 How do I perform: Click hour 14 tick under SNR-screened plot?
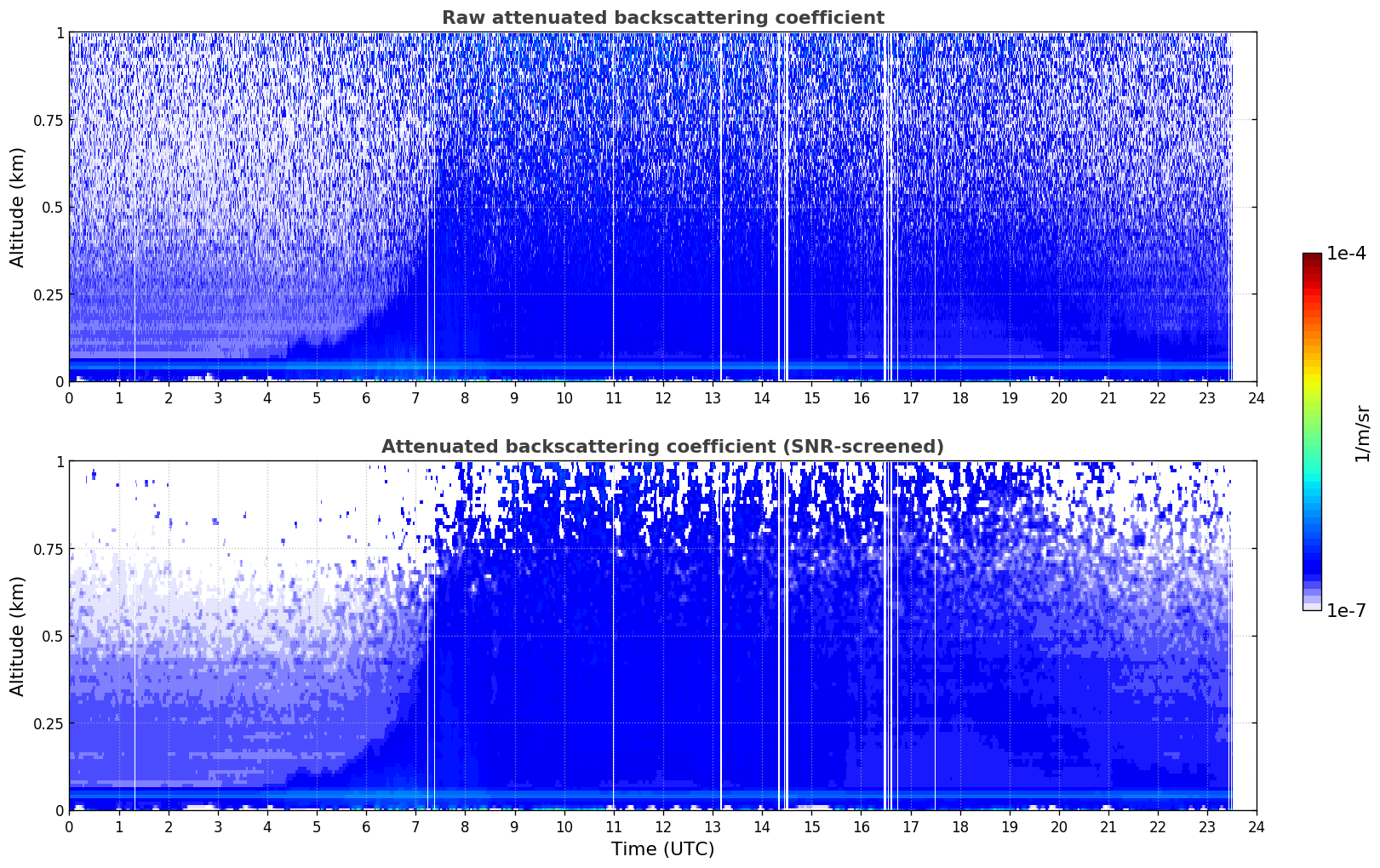tap(762, 826)
